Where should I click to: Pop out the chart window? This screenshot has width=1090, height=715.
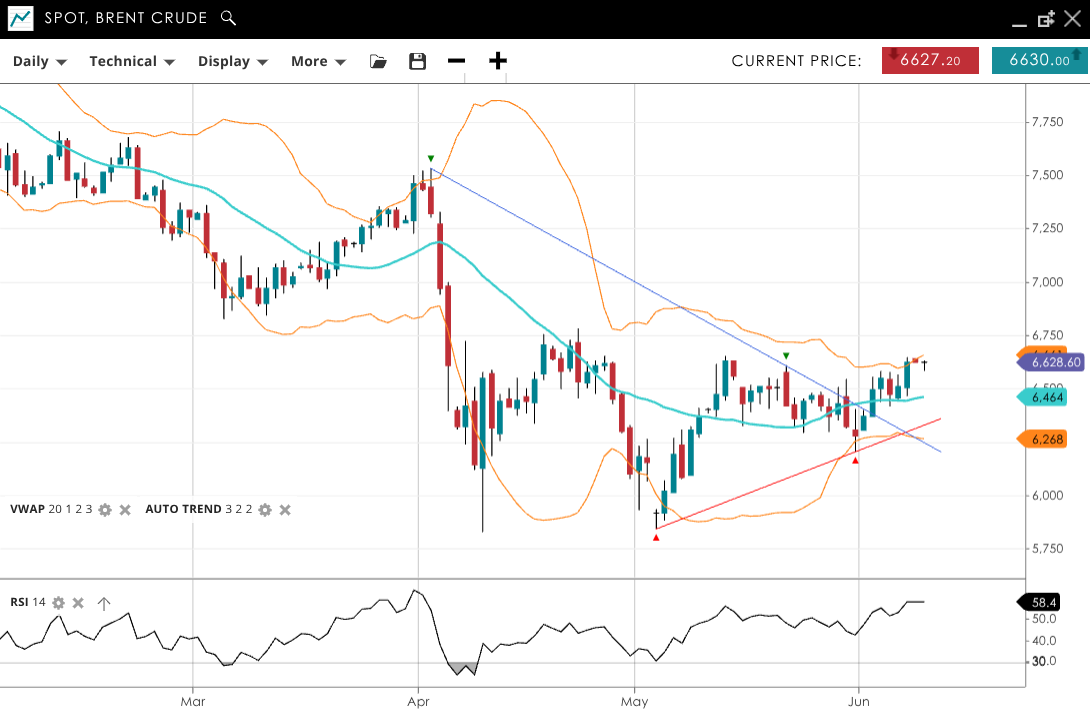click(x=1046, y=19)
